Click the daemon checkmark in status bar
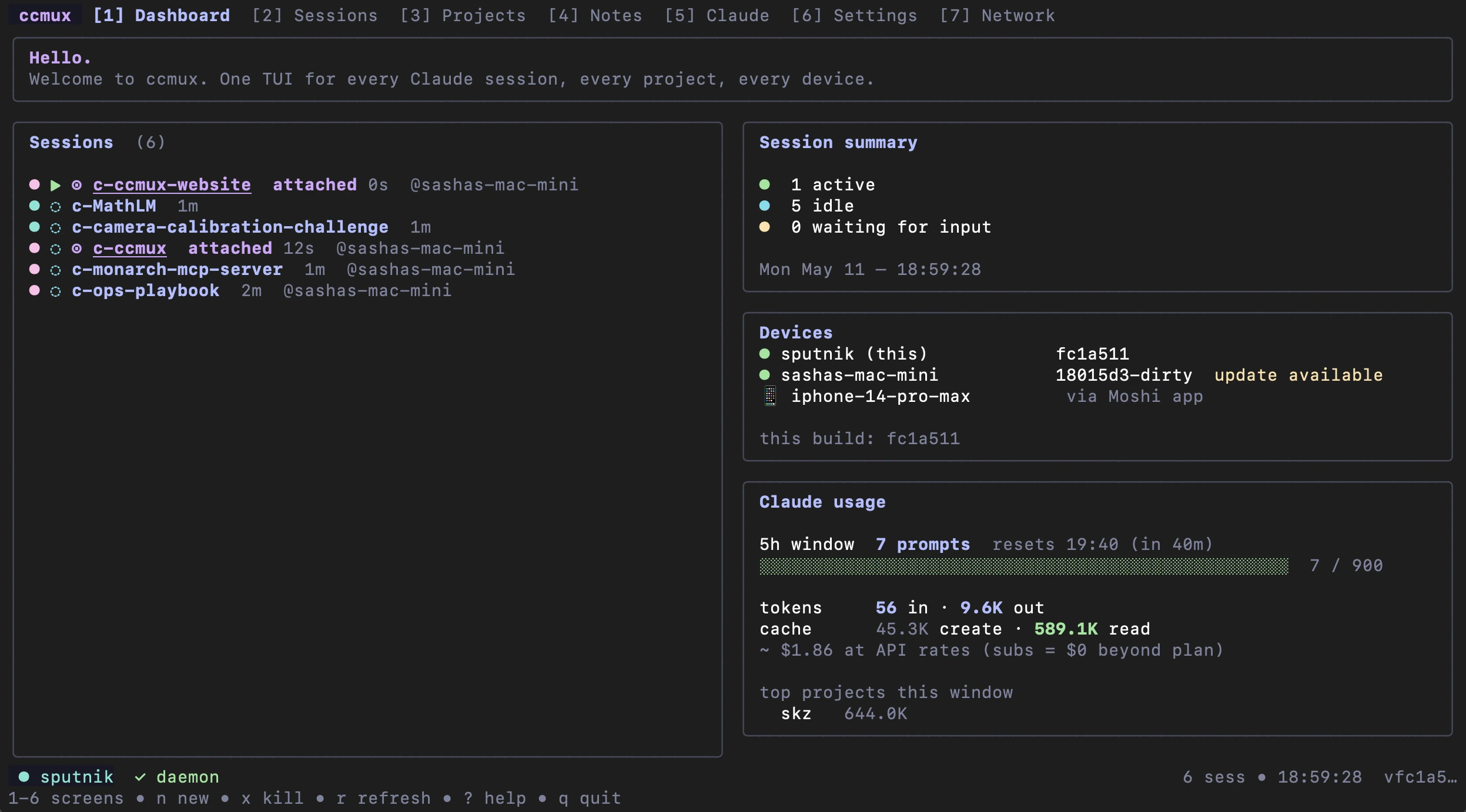The height and width of the screenshot is (812, 1466). tap(140, 777)
